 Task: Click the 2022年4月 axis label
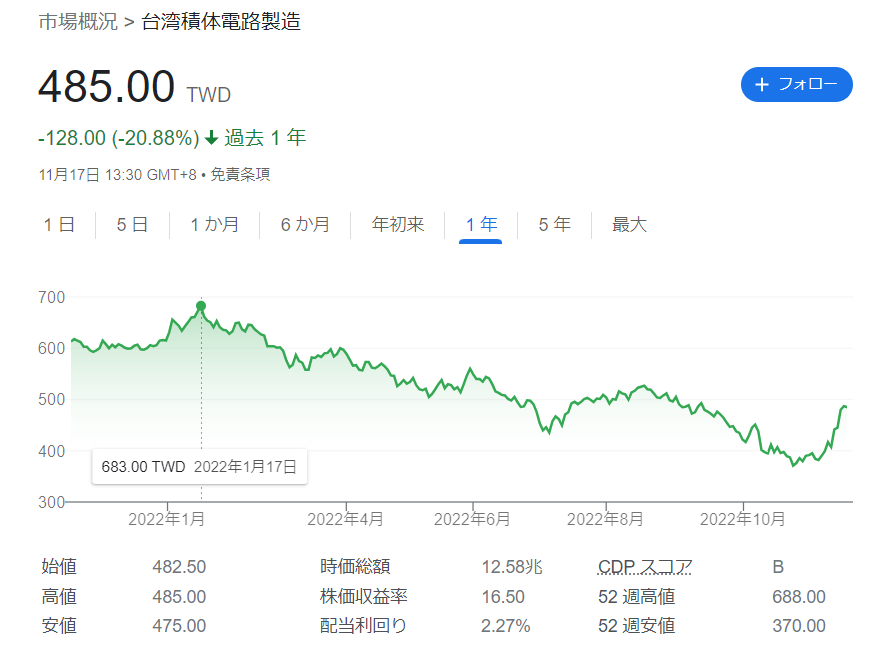tap(345, 519)
